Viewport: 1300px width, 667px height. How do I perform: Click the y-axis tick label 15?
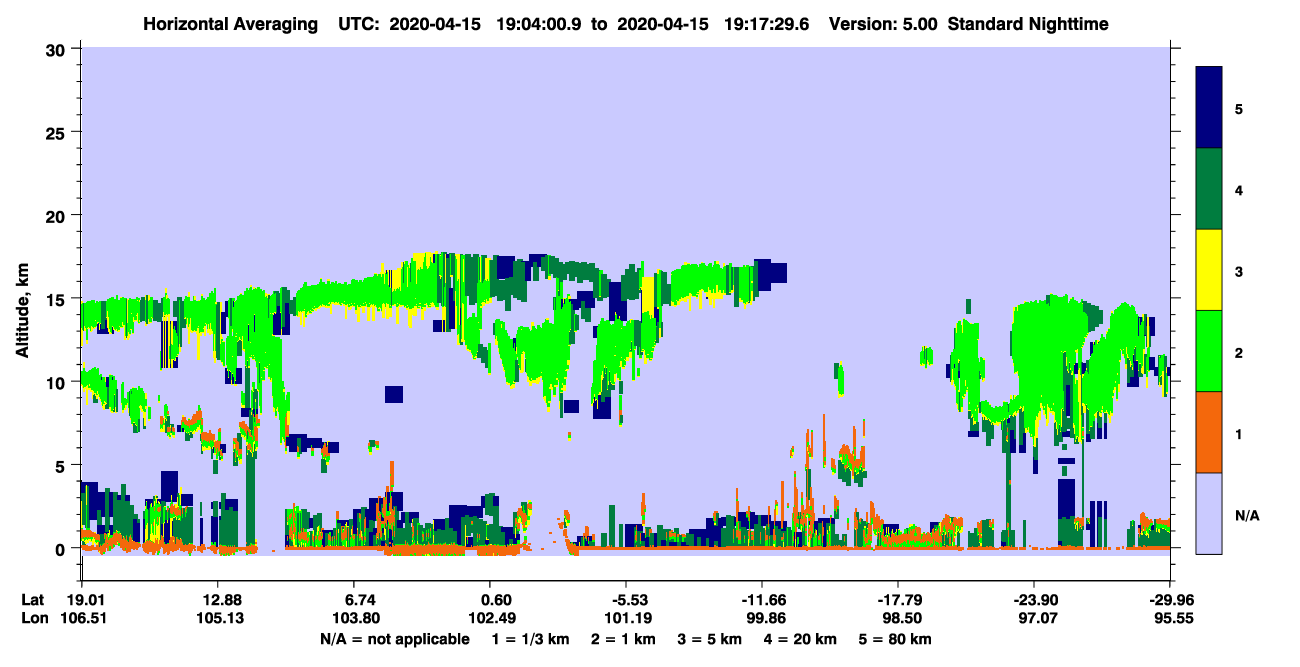[57, 299]
